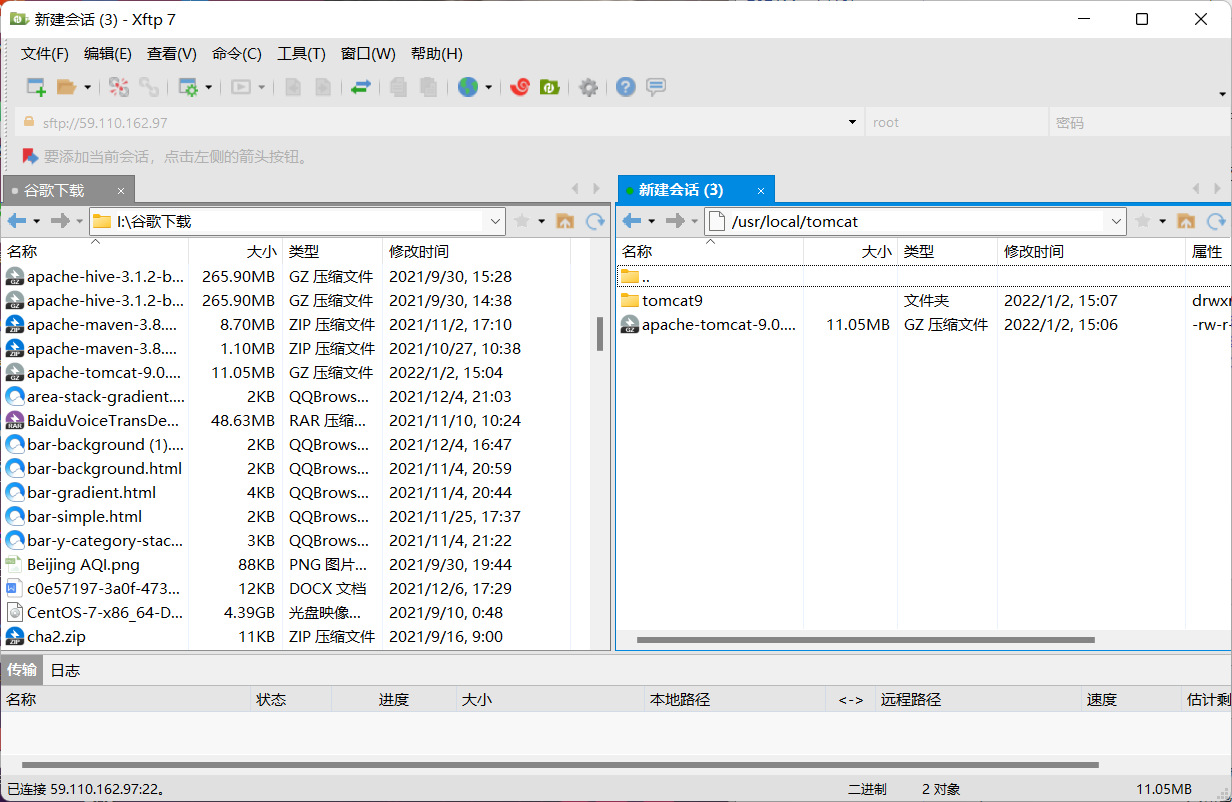Expand the remote path /usr/local/tomcat dropdown
1232x802 pixels.
tap(1116, 221)
